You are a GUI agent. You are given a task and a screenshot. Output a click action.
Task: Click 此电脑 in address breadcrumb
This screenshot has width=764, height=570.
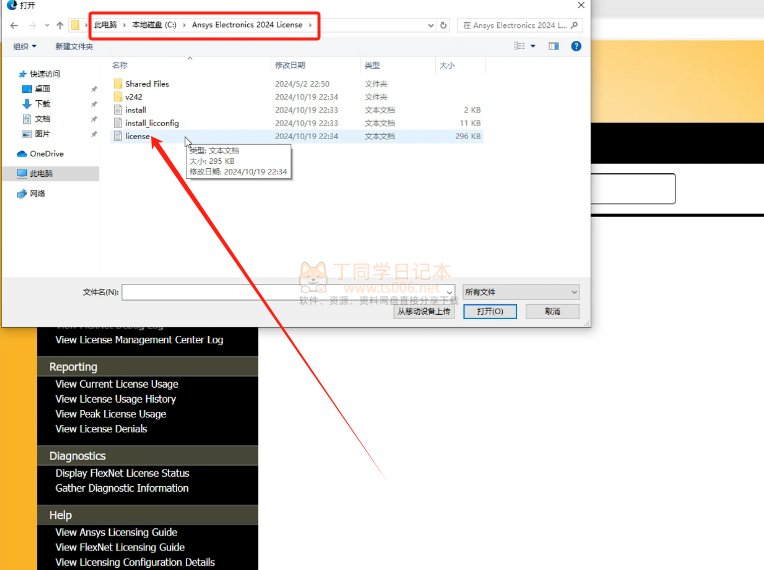click(x=105, y=25)
